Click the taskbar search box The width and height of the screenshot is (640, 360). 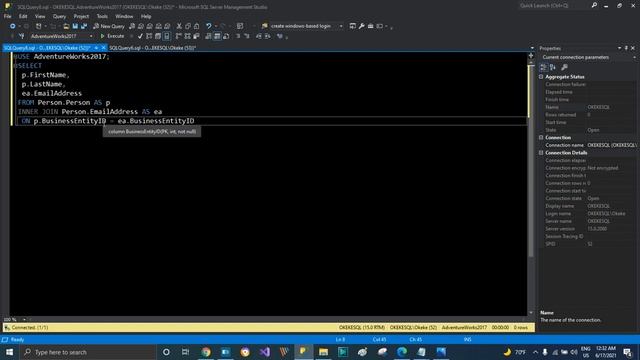click(88, 352)
